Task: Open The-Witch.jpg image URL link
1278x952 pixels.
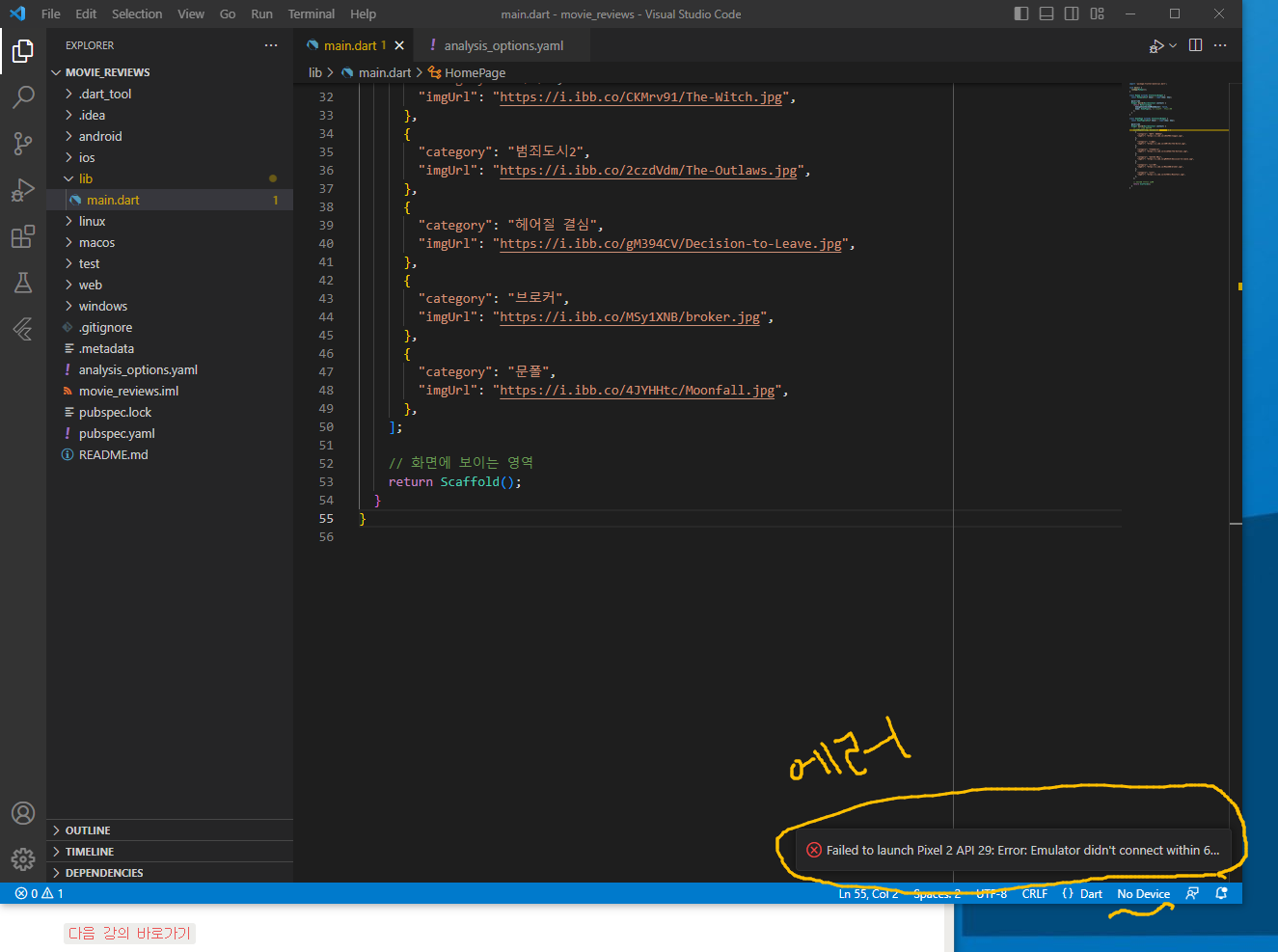Action: 640,97
